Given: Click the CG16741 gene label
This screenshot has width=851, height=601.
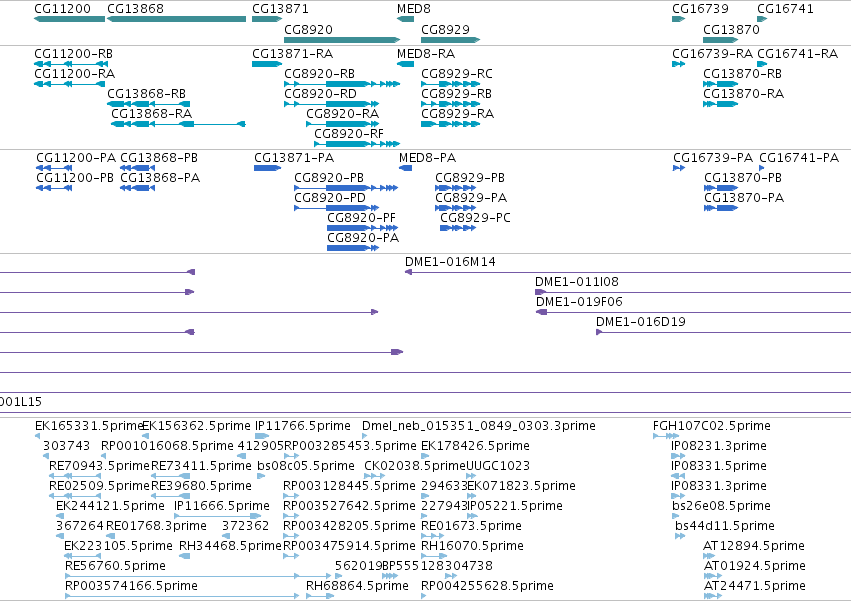Looking at the screenshot, I should point(785,9).
